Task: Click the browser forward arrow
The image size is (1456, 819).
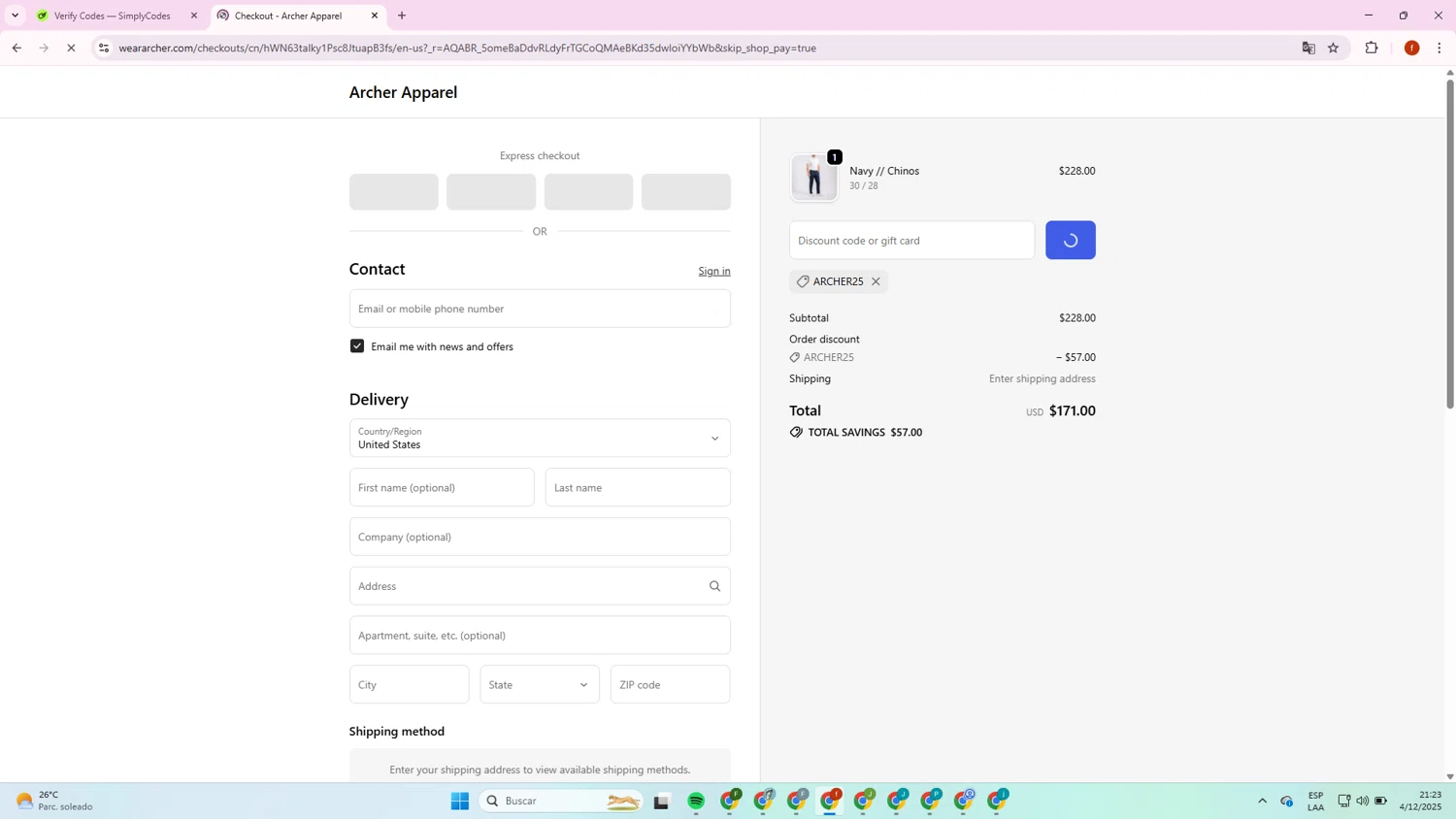Action: point(44,48)
